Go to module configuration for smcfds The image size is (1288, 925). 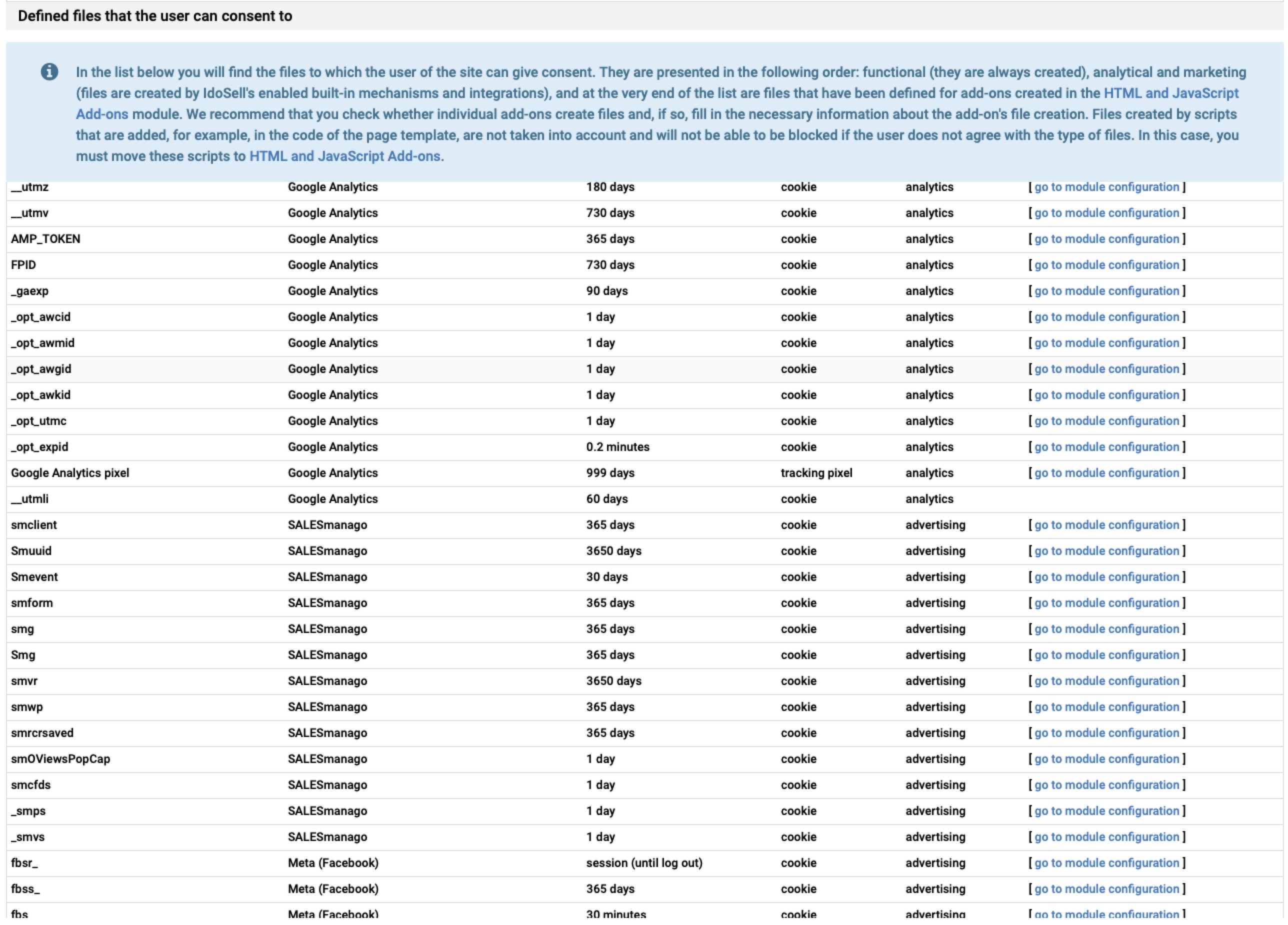pyautogui.click(x=1106, y=785)
